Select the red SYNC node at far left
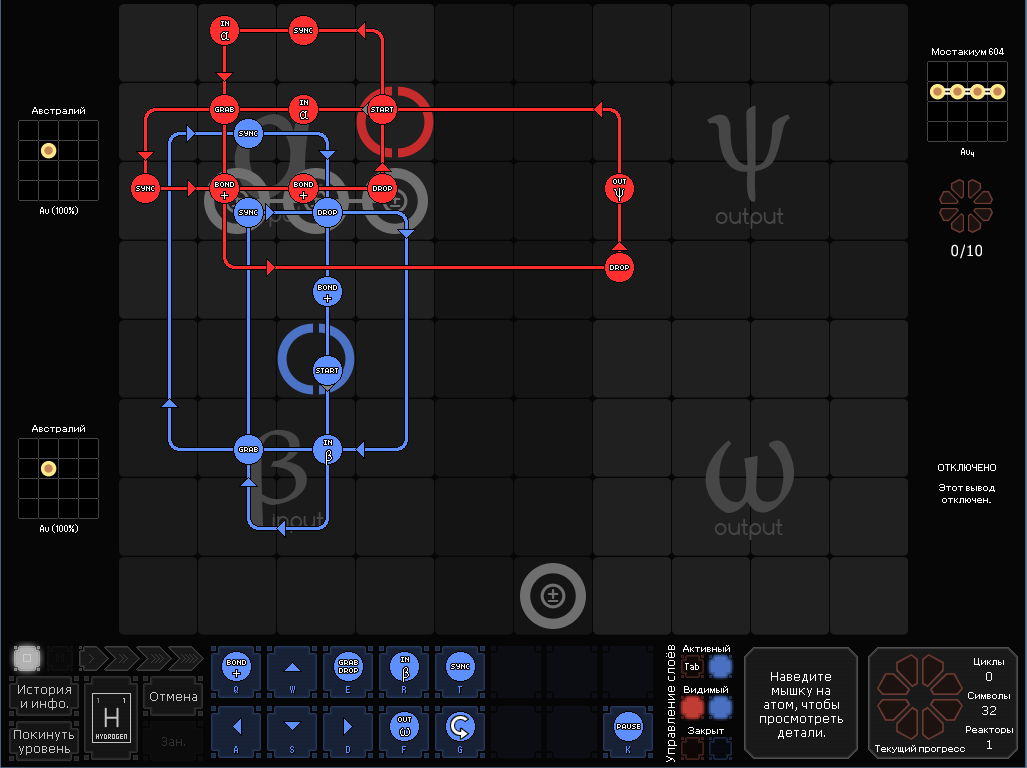This screenshot has width=1027, height=768. click(145, 189)
